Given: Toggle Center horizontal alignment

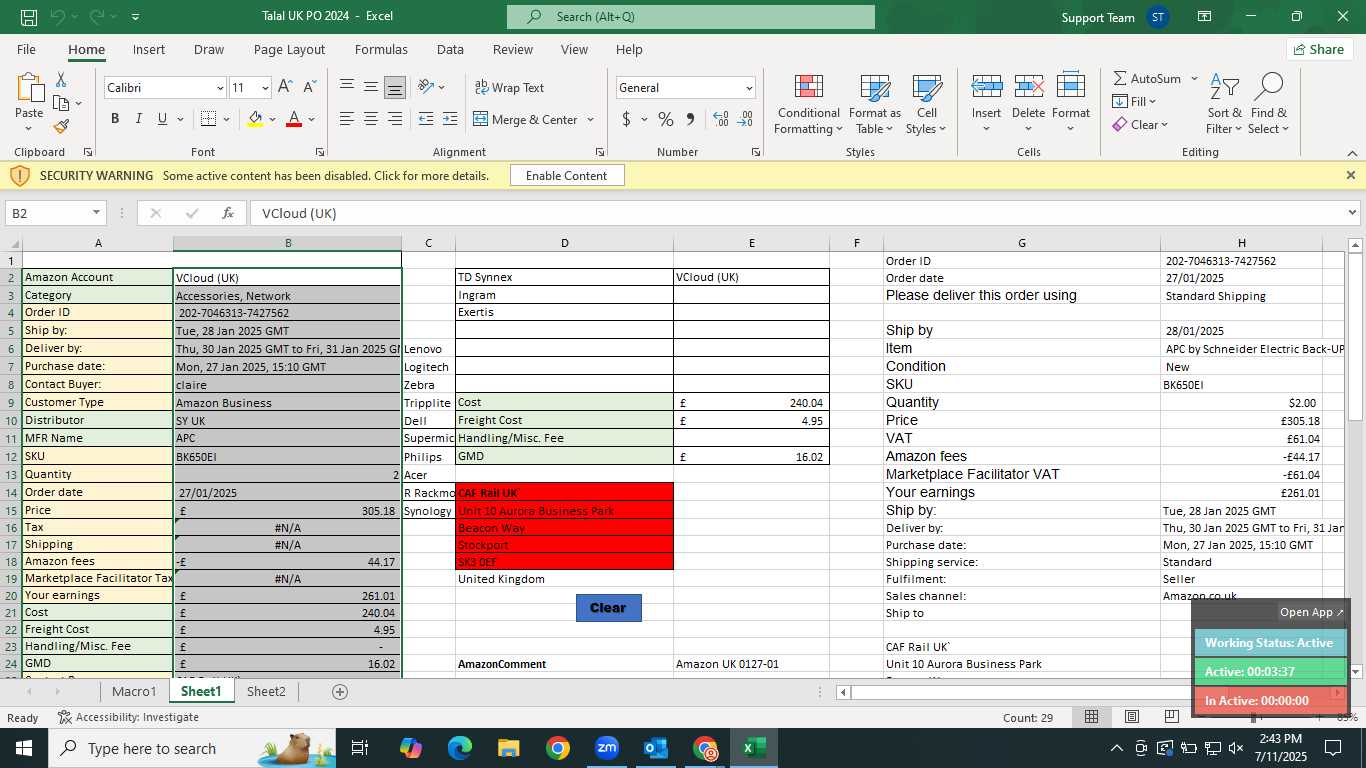Looking at the screenshot, I should point(371,119).
